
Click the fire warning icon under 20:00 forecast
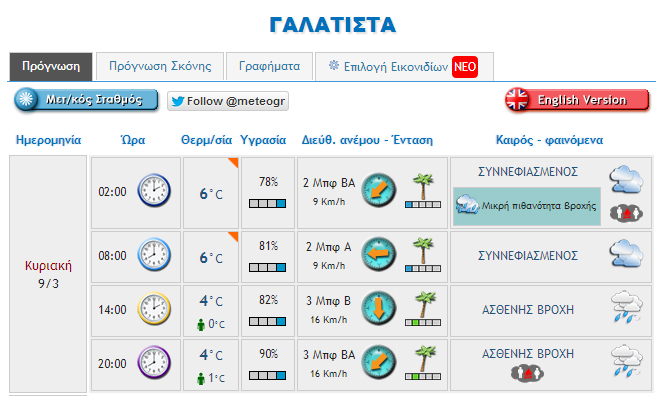[528, 373]
